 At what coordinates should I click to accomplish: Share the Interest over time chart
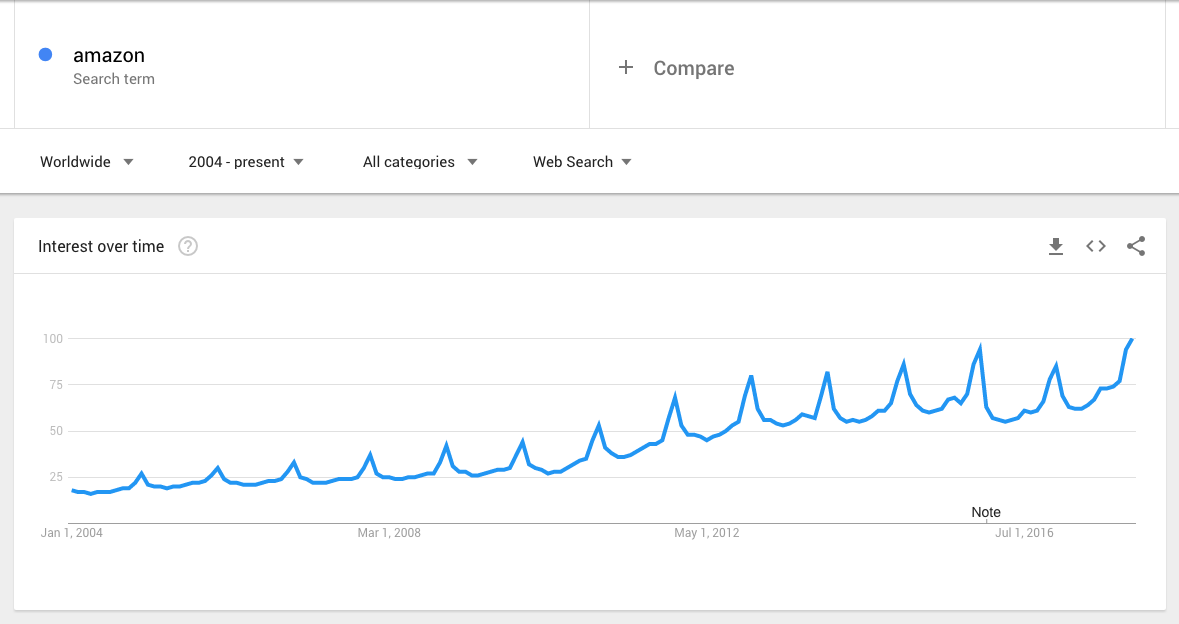coord(1136,246)
